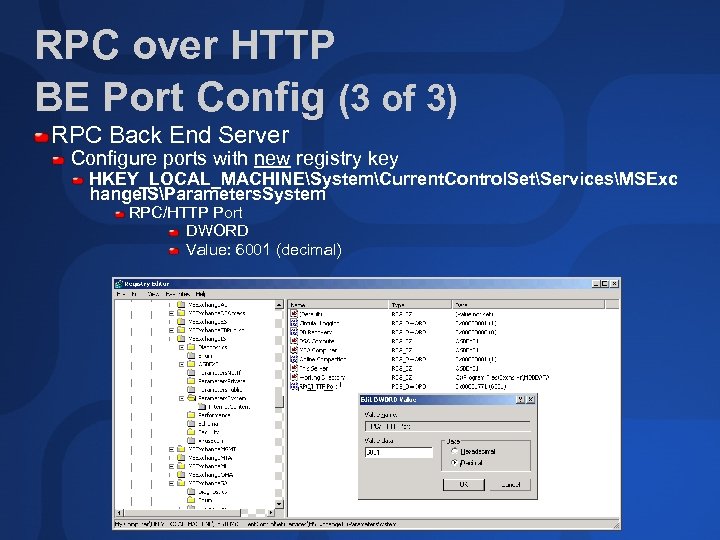Open the Help menu in Registry Editor
The width and height of the screenshot is (720, 540).
point(200,294)
